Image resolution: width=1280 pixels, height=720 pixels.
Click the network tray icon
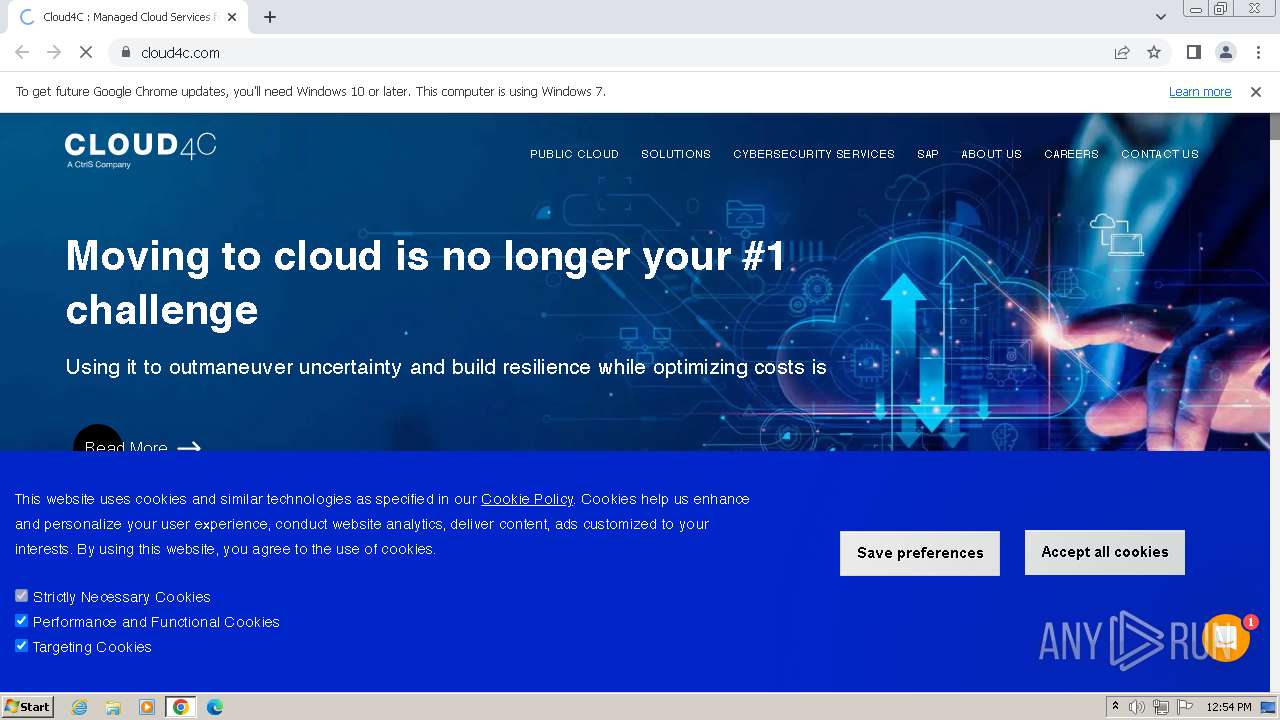(1161, 707)
